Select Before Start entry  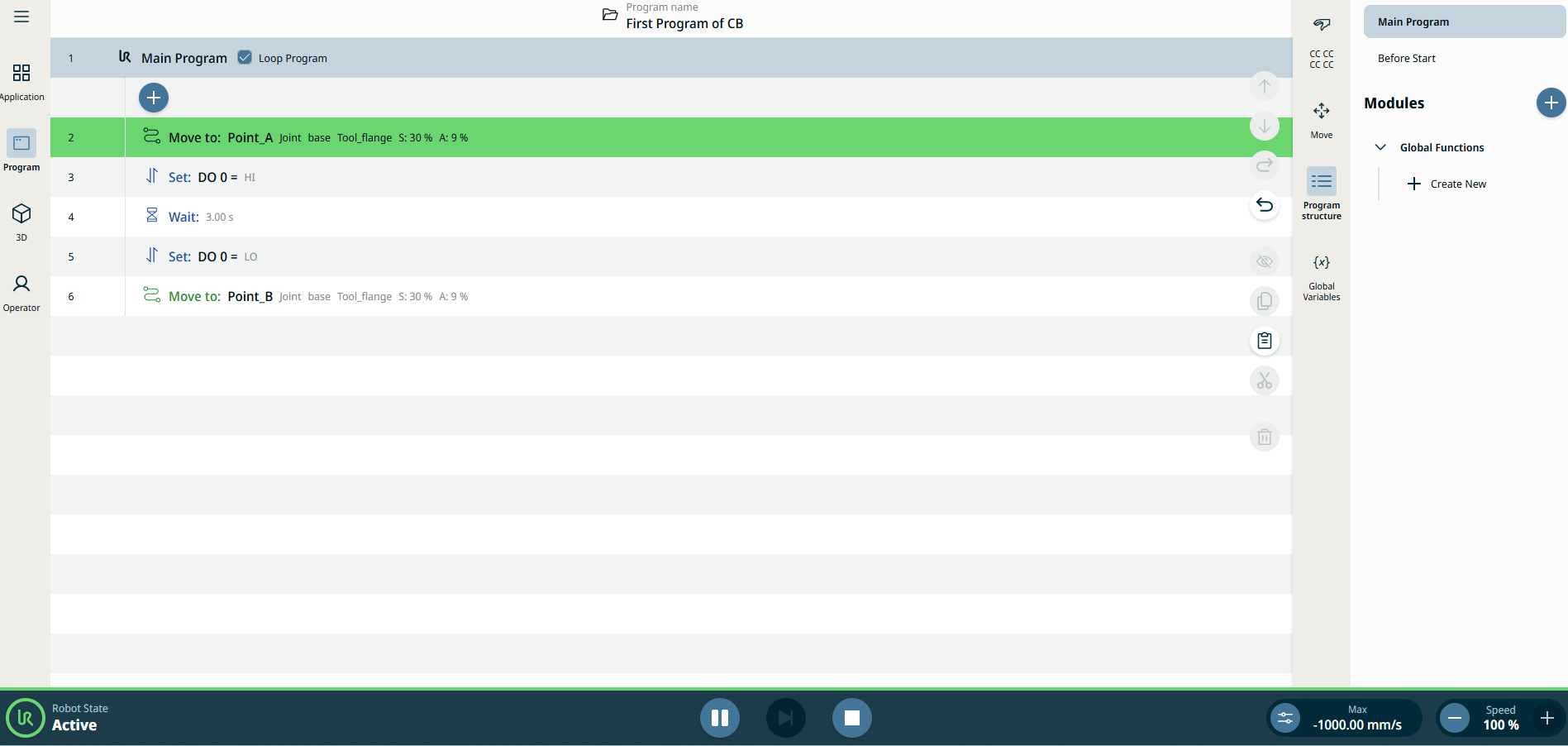pos(1407,59)
